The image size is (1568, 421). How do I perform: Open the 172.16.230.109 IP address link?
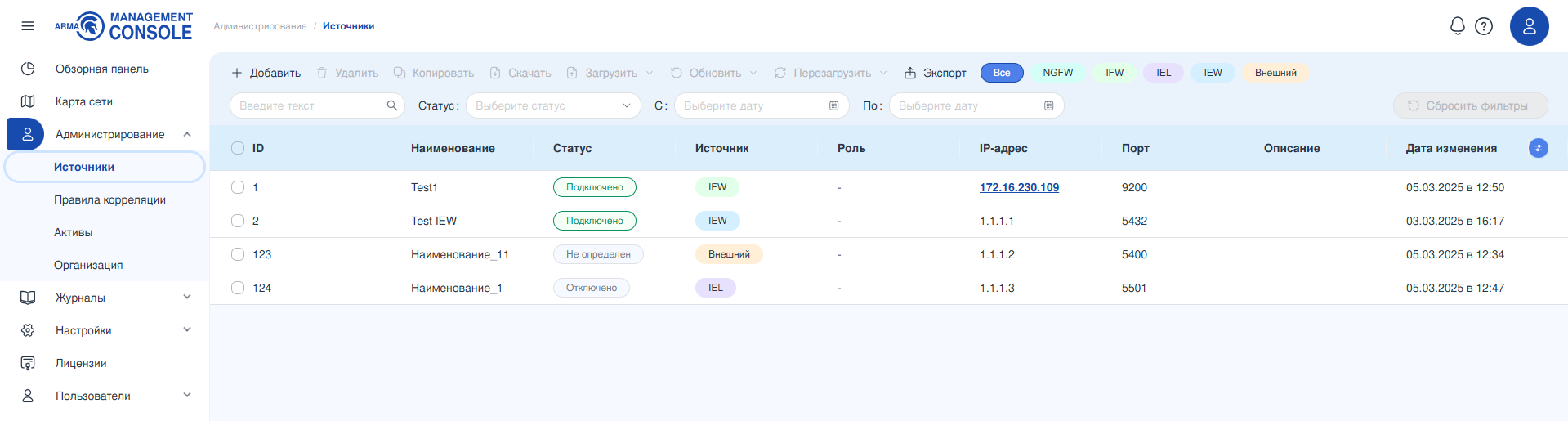point(1019,187)
